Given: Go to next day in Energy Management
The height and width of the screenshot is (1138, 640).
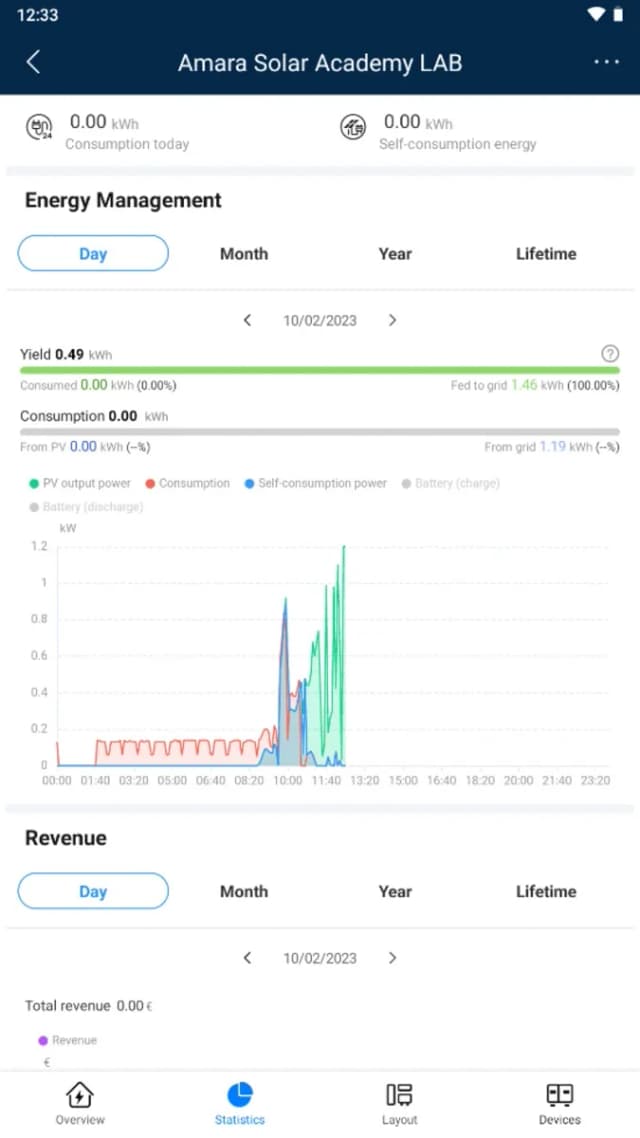Looking at the screenshot, I should pyautogui.click(x=393, y=320).
